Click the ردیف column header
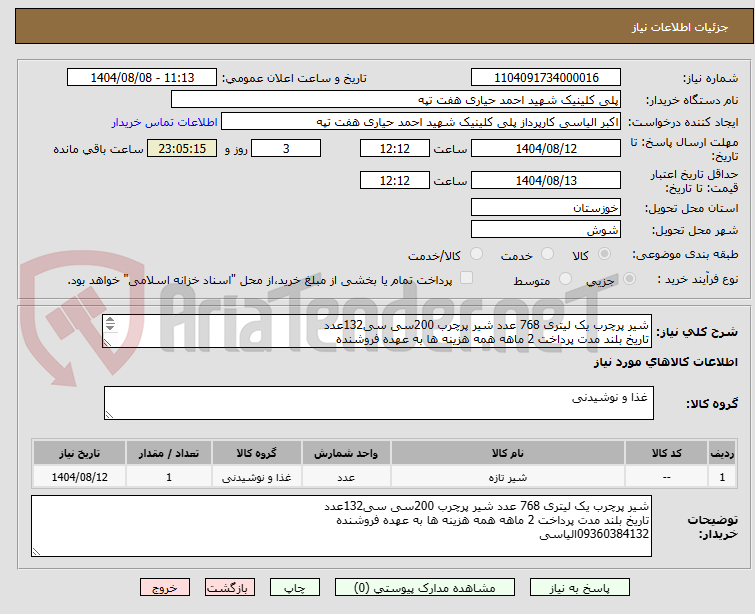 pos(722,453)
